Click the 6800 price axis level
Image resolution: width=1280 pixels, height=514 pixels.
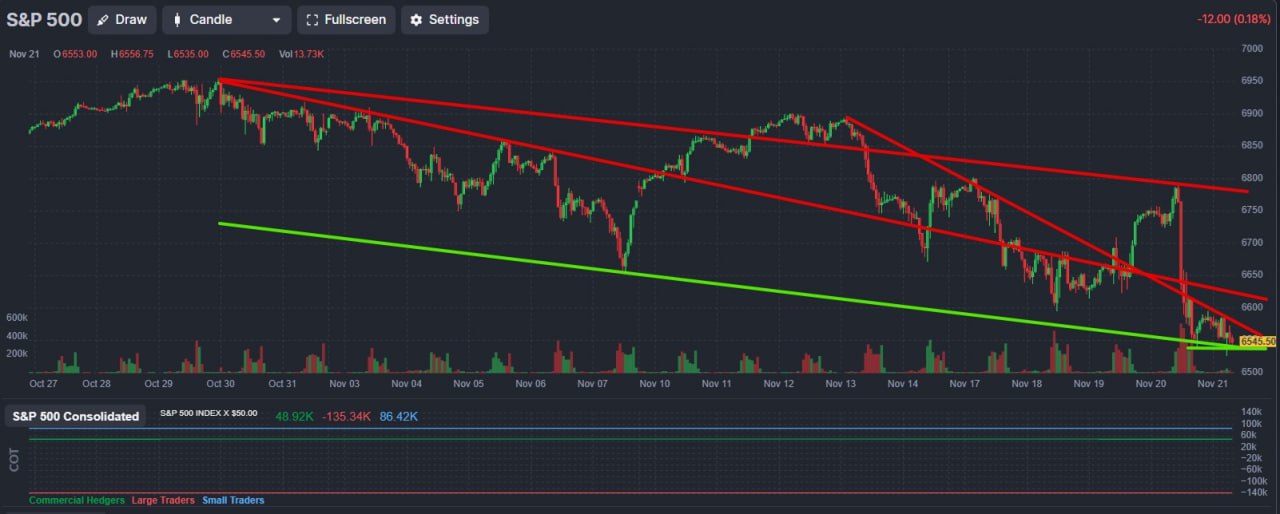pos(1251,178)
